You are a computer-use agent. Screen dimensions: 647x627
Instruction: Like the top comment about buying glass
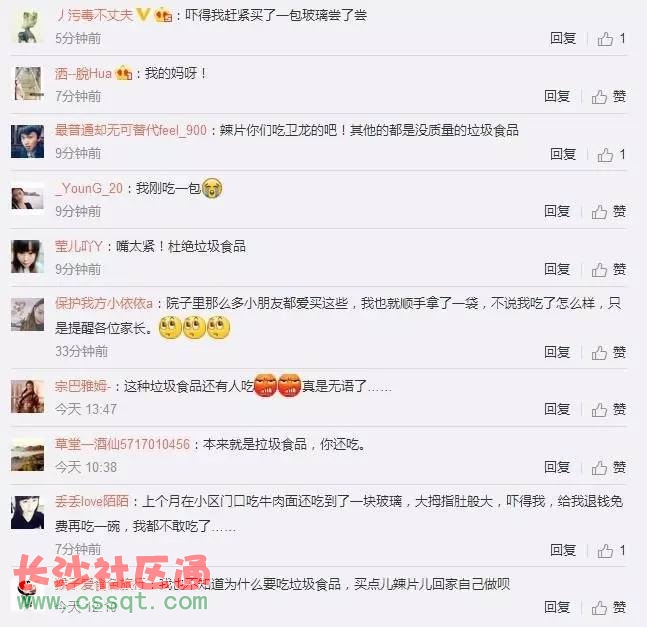point(612,39)
